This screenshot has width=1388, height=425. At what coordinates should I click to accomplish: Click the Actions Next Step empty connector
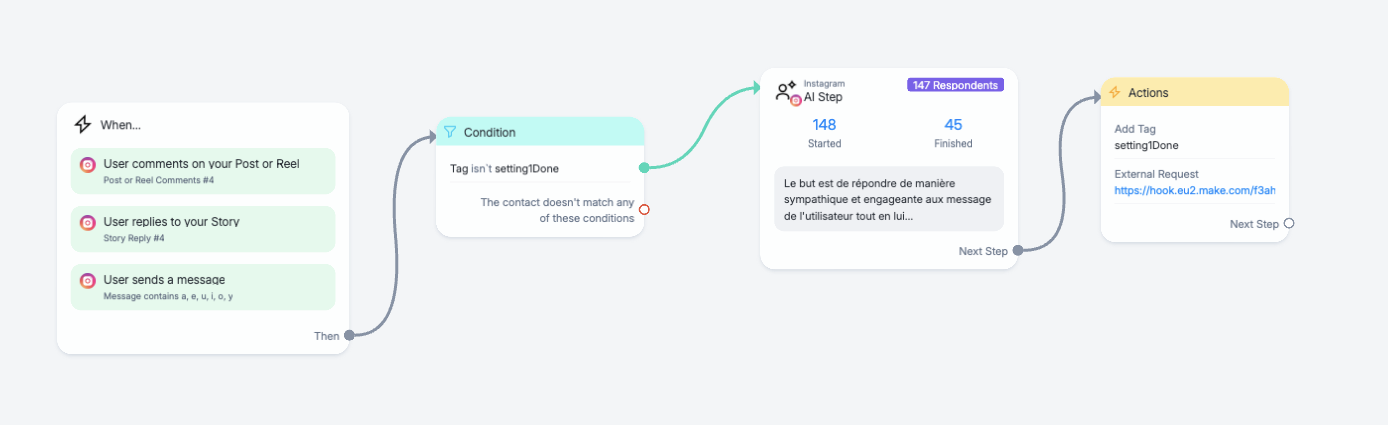pyautogui.click(x=1289, y=224)
